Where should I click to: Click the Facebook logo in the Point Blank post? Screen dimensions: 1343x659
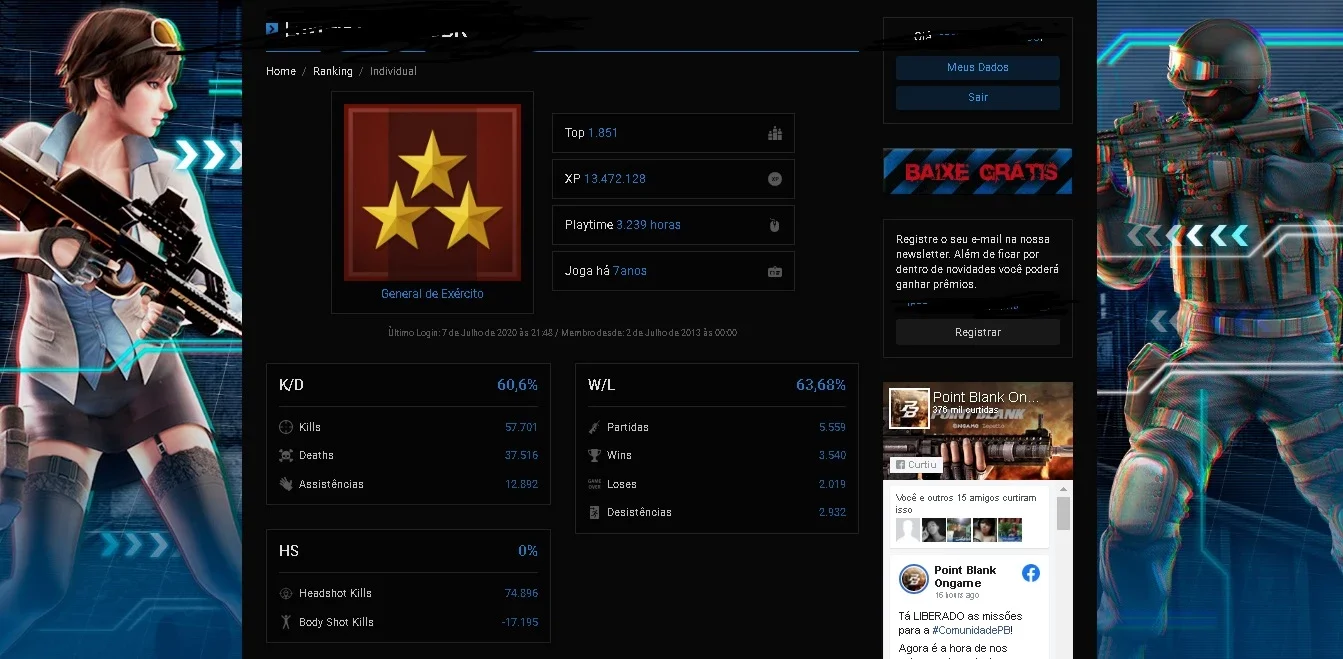click(x=1031, y=573)
